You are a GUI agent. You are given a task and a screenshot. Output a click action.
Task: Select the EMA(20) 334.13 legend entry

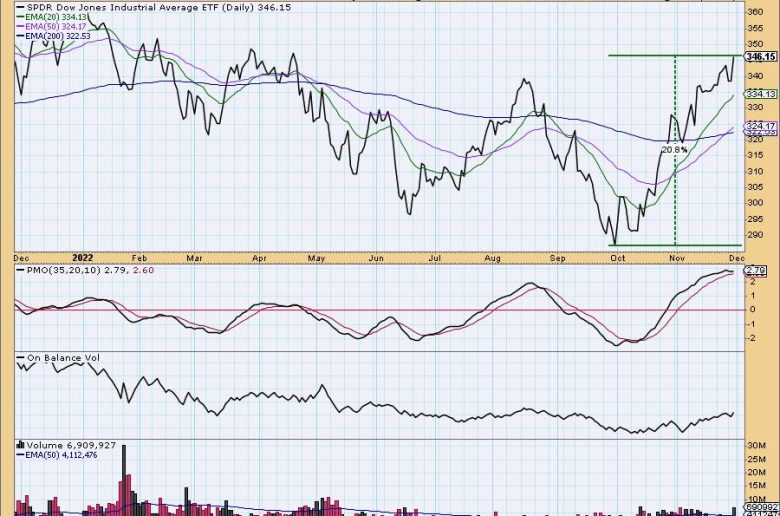tap(55, 17)
